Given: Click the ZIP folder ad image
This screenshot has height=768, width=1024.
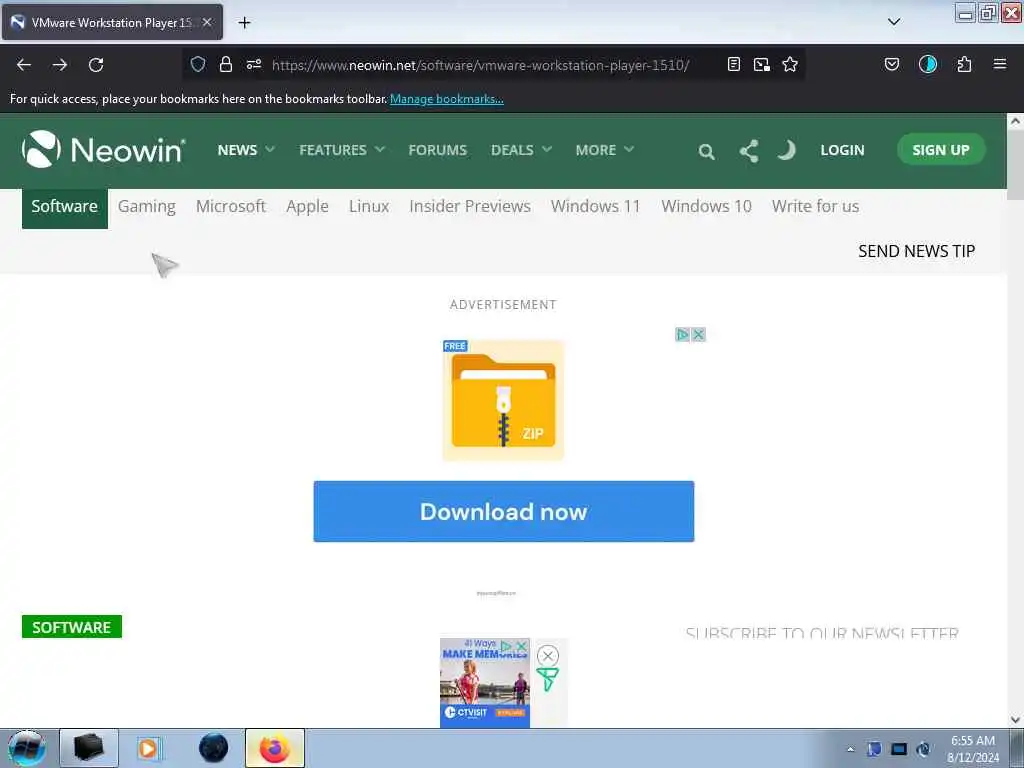Looking at the screenshot, I should (x=503, y=400).
